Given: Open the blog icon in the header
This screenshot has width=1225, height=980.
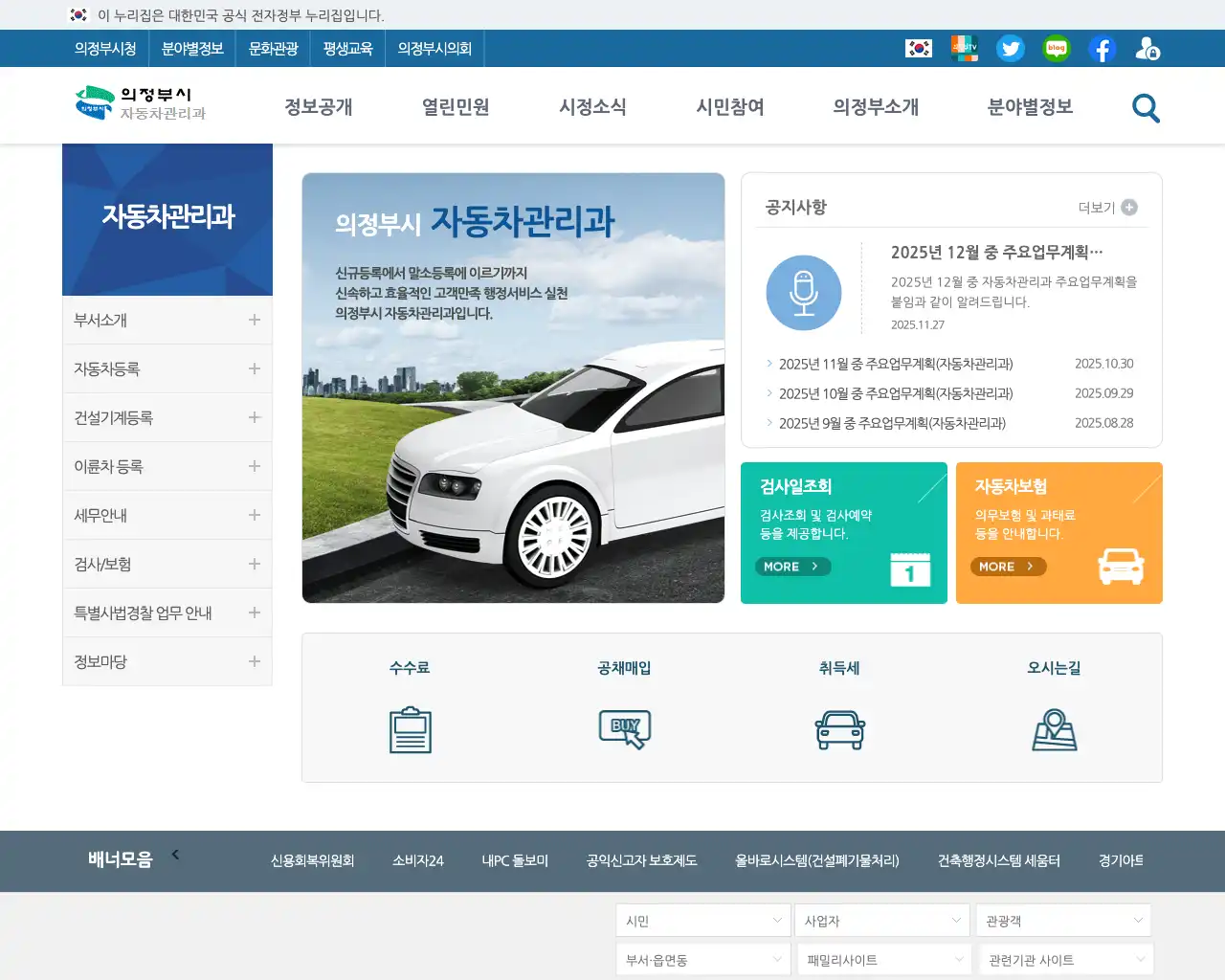Looking at the screenshot, I should click(x=1056, y=48).
